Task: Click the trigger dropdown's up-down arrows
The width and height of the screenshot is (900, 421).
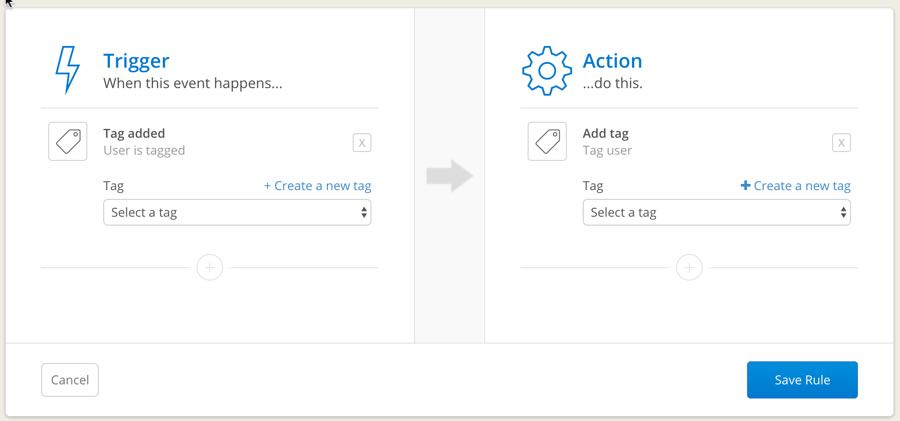Action: [364, 213]
